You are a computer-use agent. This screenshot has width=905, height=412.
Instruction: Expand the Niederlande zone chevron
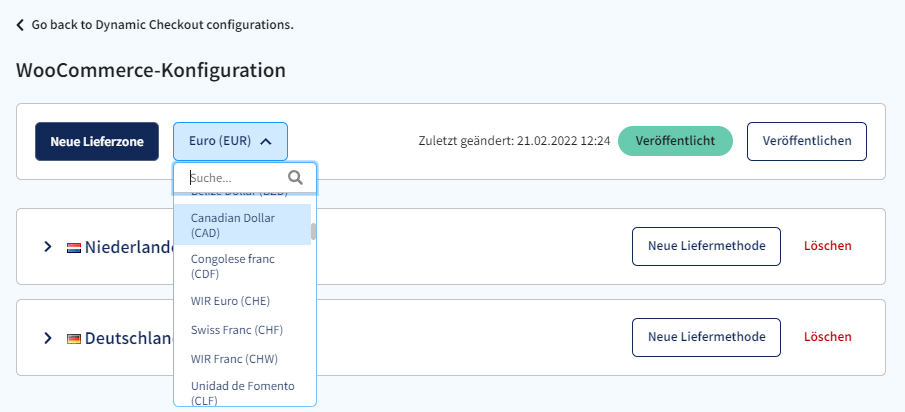48,247
